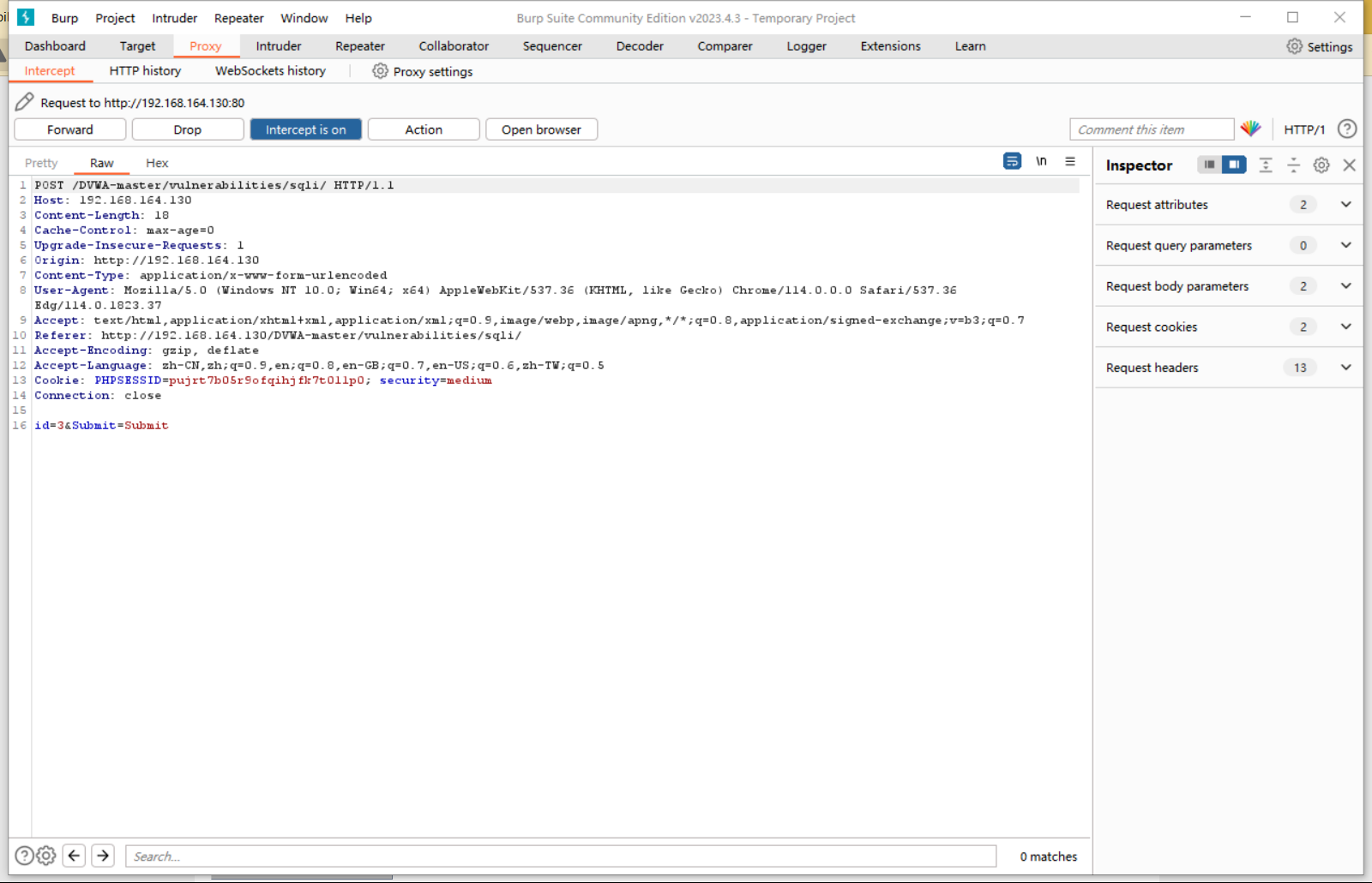Screen dimensions: 1372x883
Task: Click the Search input field
Action: point(561,856)
